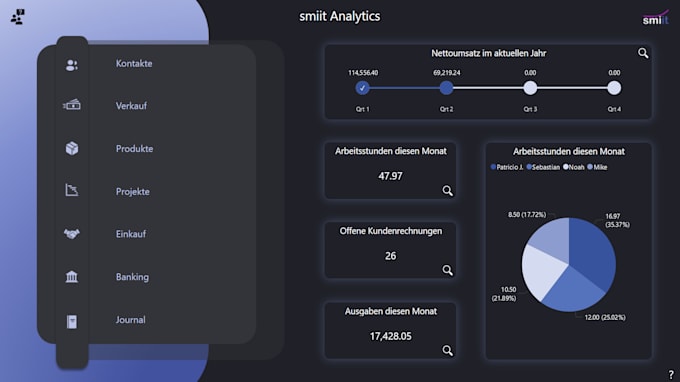The height and width of the screenshot is (382, 680).
Task: Click the 114,556.40 value
Action: tap(363, 73)
